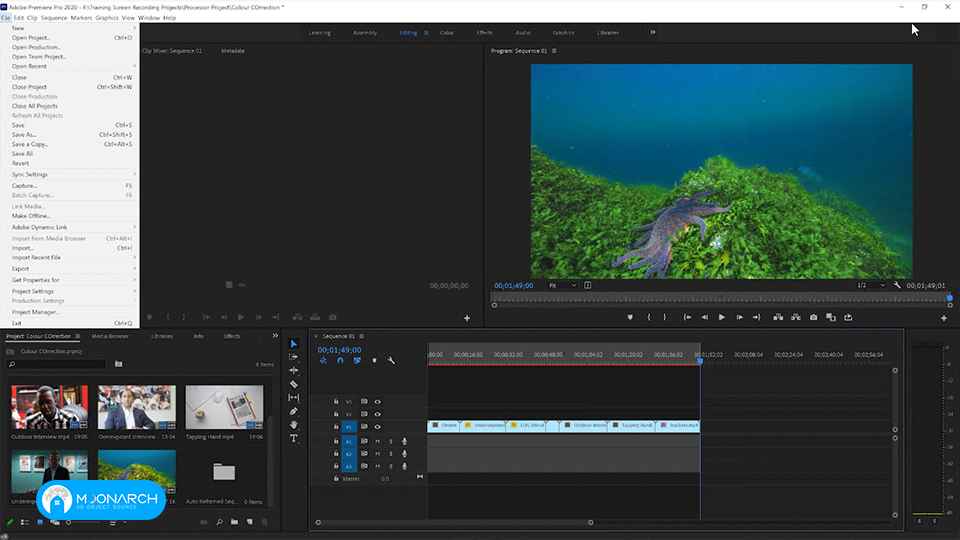The width and height of the screenshot is (960, 540).
Task: Open Editing workspace panel menu icon
Action: [x=426, y=33]
